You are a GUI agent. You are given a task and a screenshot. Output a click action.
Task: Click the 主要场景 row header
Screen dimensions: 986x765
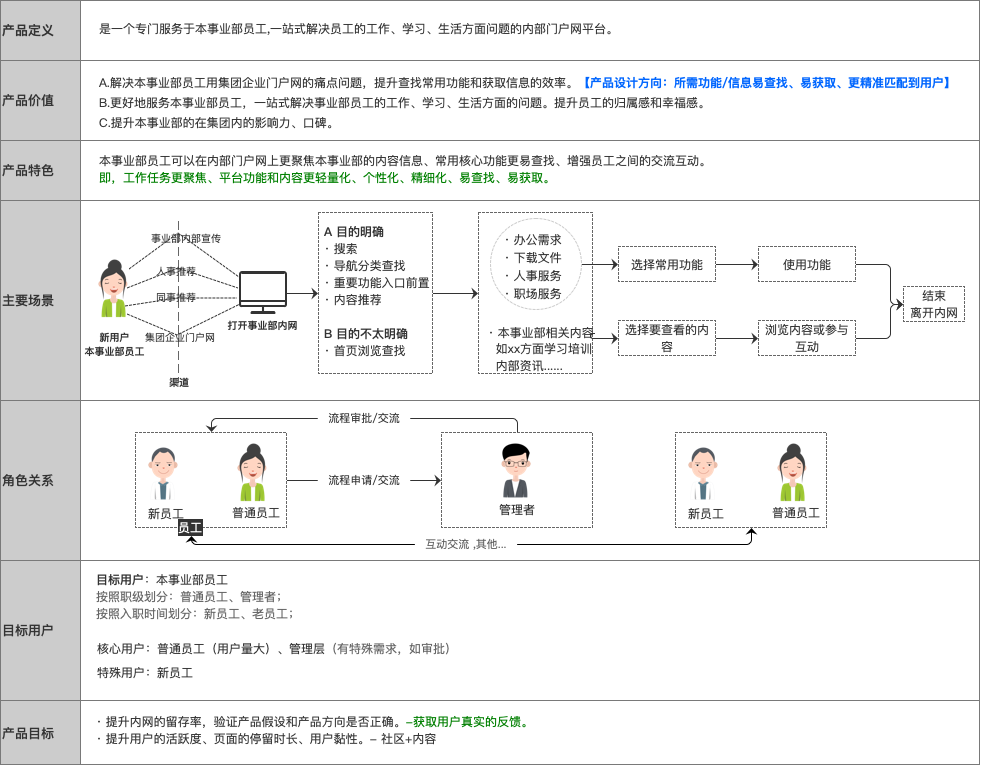40,300
